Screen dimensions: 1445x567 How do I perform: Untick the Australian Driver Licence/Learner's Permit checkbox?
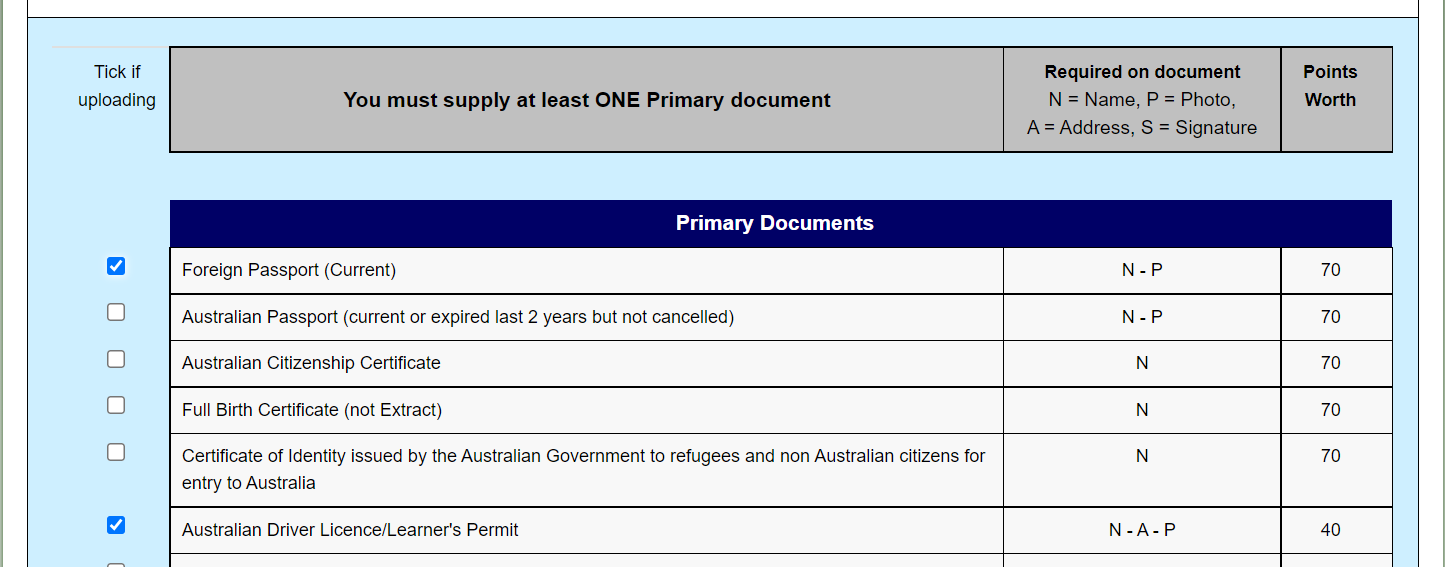(116, 525)
